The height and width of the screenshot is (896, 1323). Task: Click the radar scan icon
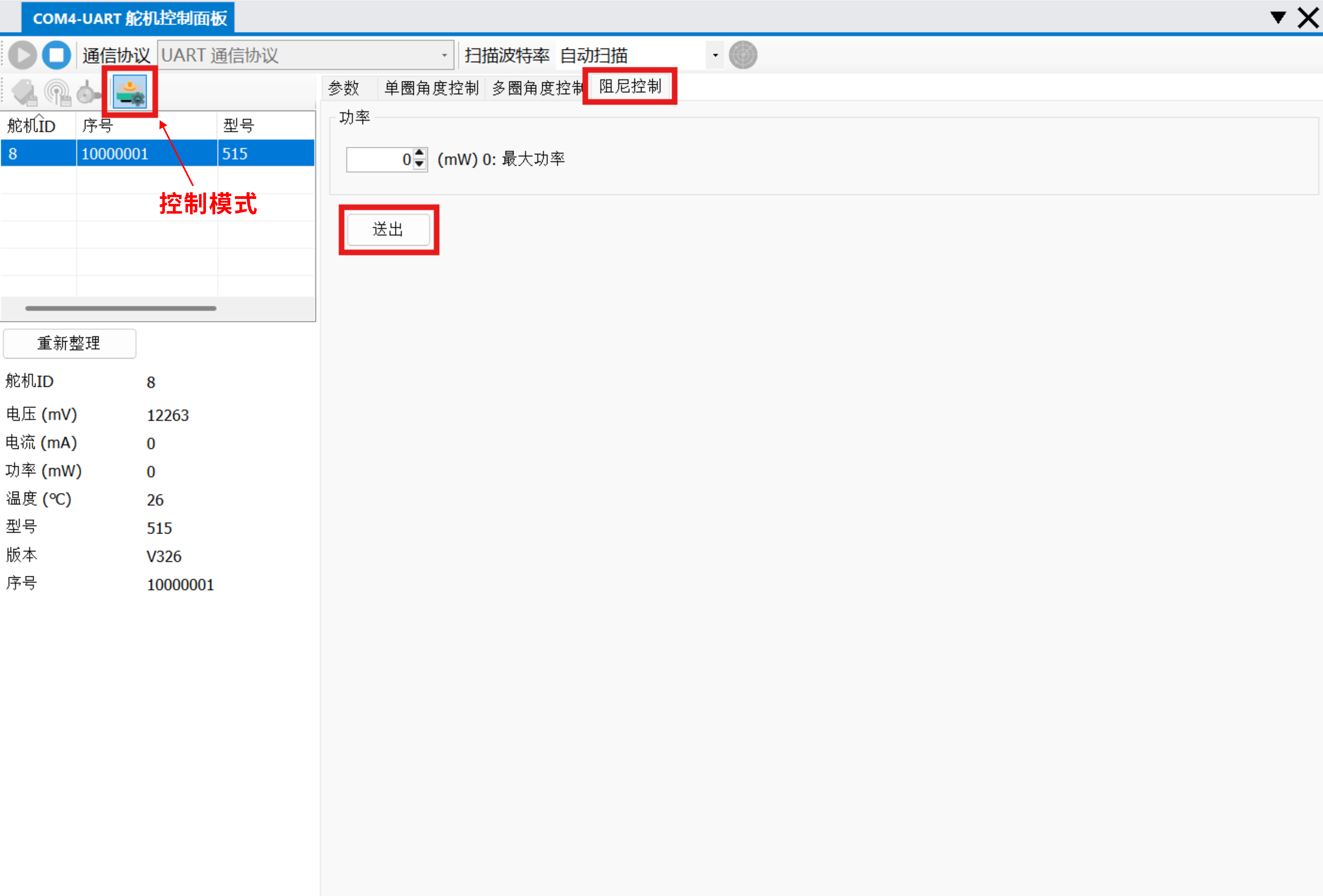(743, 55)
